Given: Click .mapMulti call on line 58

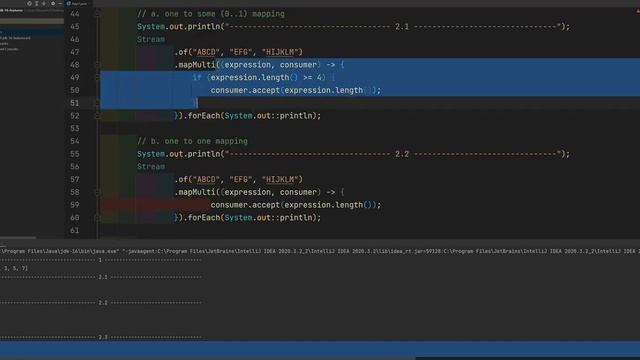Looking at the screenshot, I should [260, 192].
